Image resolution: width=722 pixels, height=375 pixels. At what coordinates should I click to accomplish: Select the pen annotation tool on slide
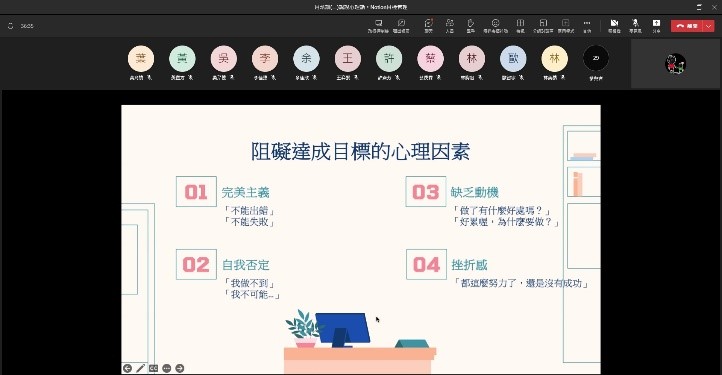[x=140, y=368]
